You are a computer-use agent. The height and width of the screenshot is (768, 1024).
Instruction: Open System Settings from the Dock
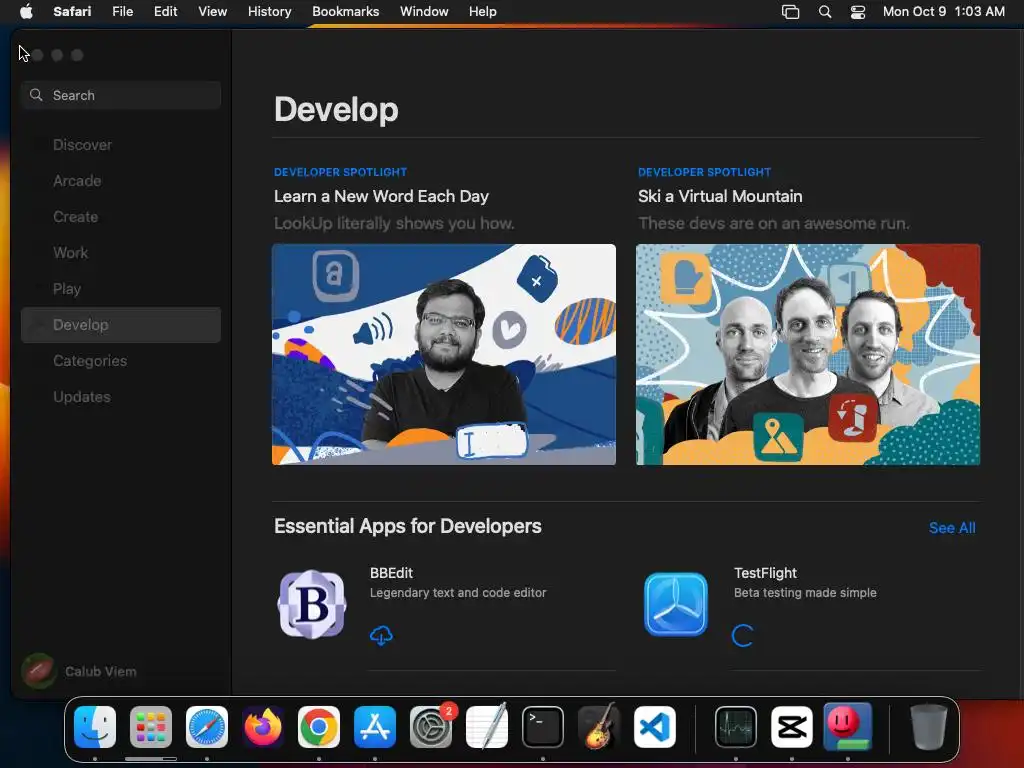pyautogui.click(x=431, y=726)
